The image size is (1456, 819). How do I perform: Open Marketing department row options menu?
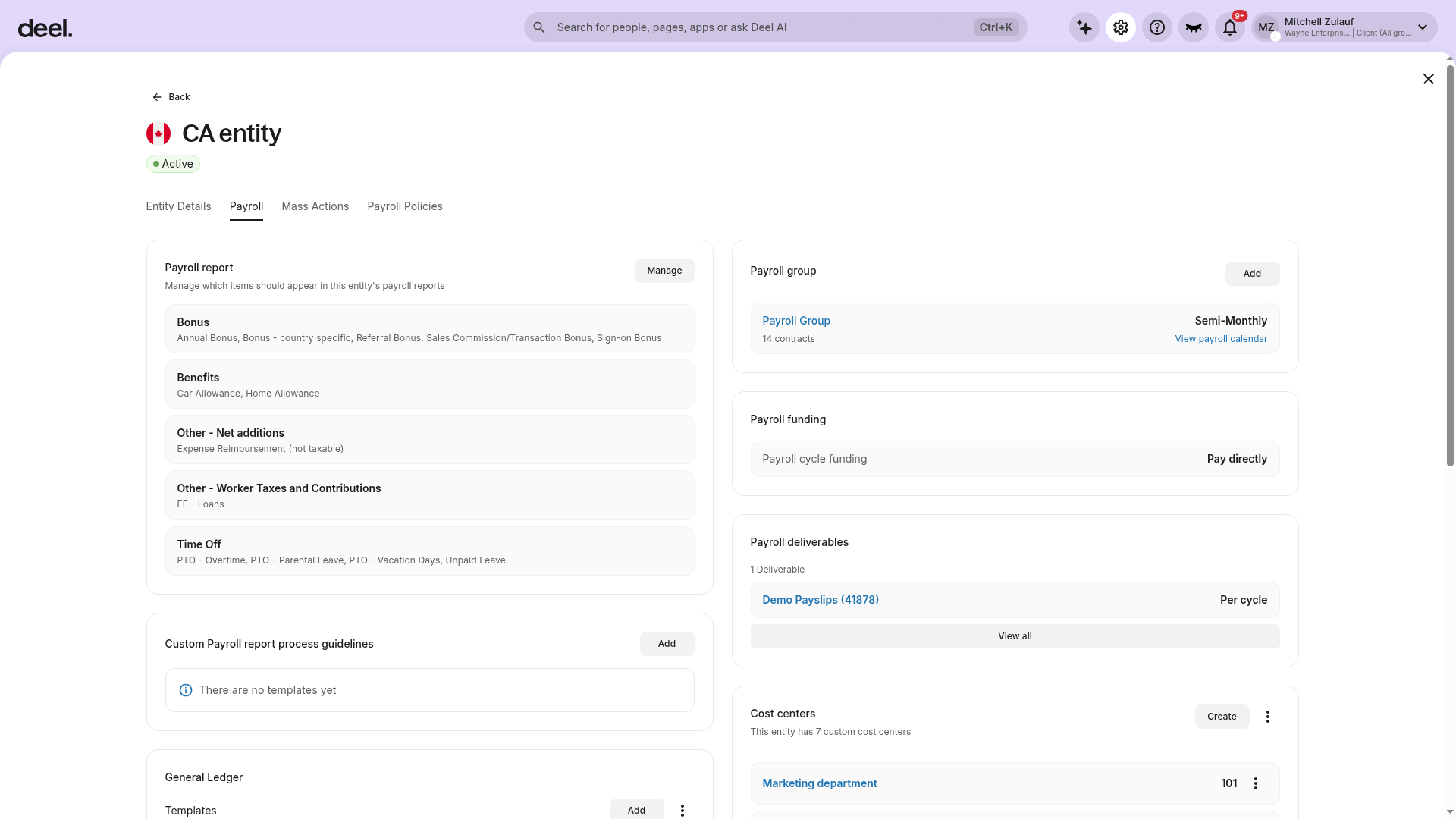(1256, 783)
